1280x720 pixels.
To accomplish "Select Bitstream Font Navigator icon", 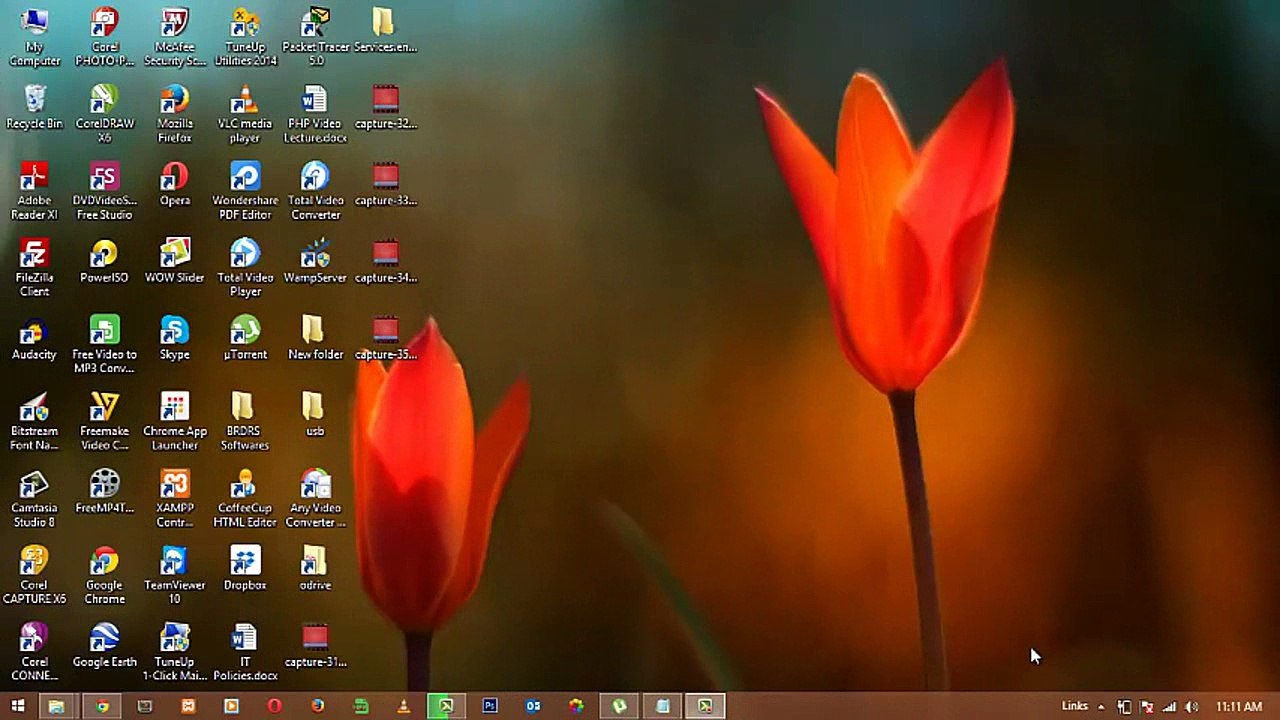I will (x=35, y=422).
